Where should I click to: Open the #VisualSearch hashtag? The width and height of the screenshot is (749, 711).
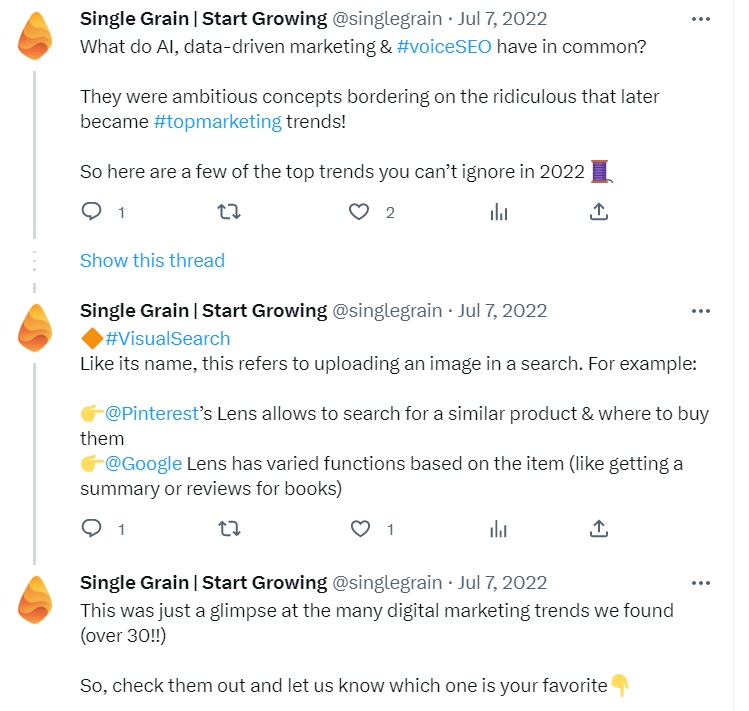point(167,338)
